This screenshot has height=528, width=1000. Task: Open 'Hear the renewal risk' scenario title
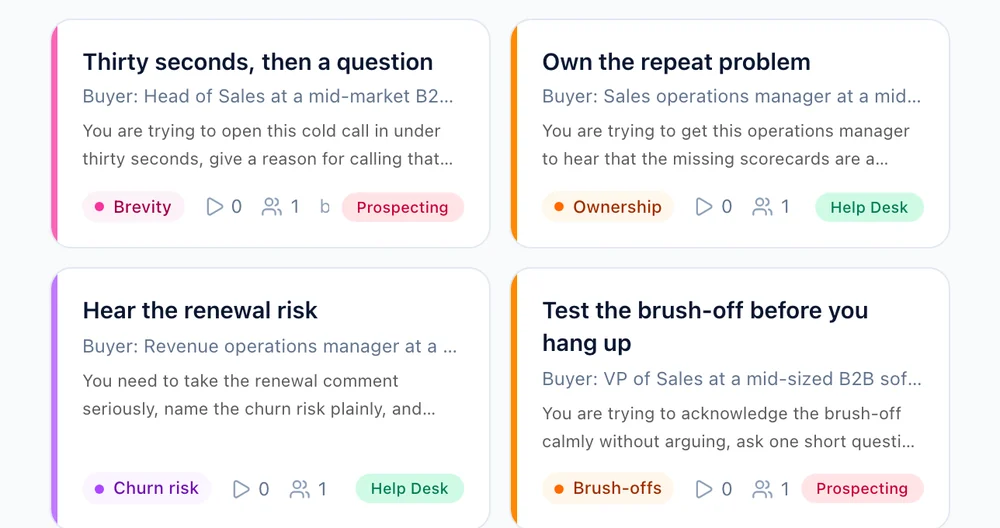[200, 311]
